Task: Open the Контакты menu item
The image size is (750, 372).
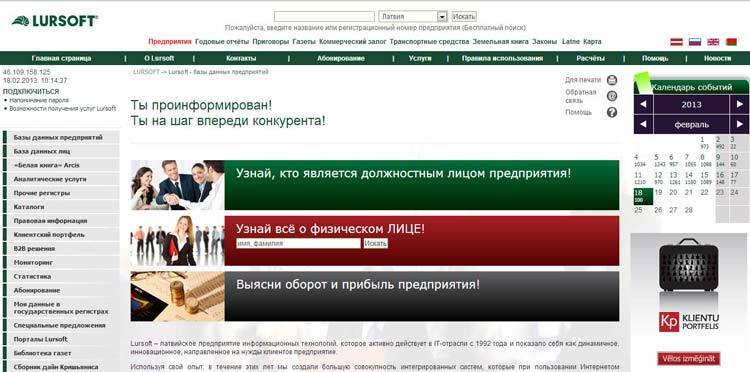Action: click(x=241, y=58)
